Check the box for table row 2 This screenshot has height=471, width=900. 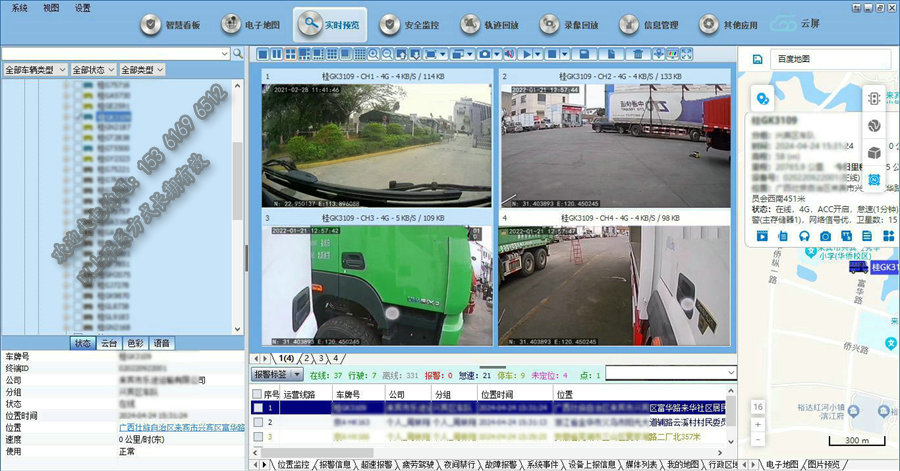click(x=258, y=423)
